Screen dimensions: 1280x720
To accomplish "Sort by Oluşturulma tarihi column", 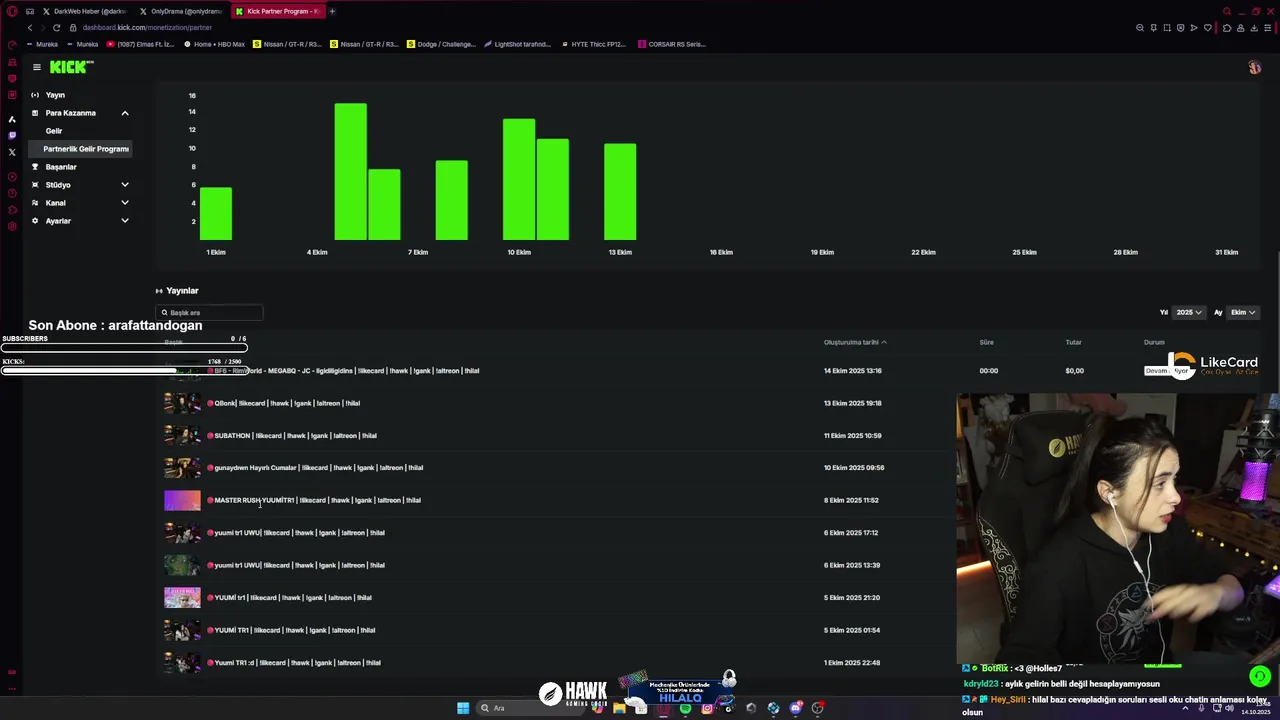I will point(855,342).
